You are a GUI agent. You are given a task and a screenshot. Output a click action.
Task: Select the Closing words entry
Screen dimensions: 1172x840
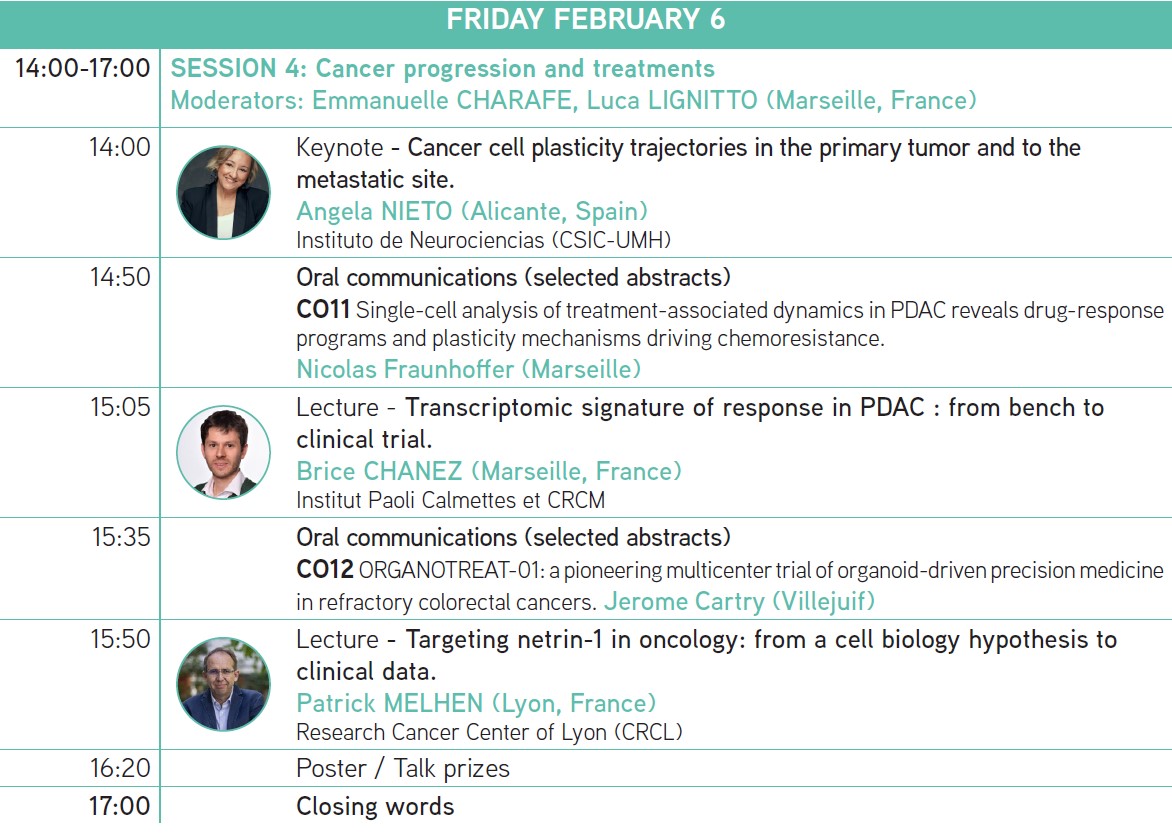[375, 806]
